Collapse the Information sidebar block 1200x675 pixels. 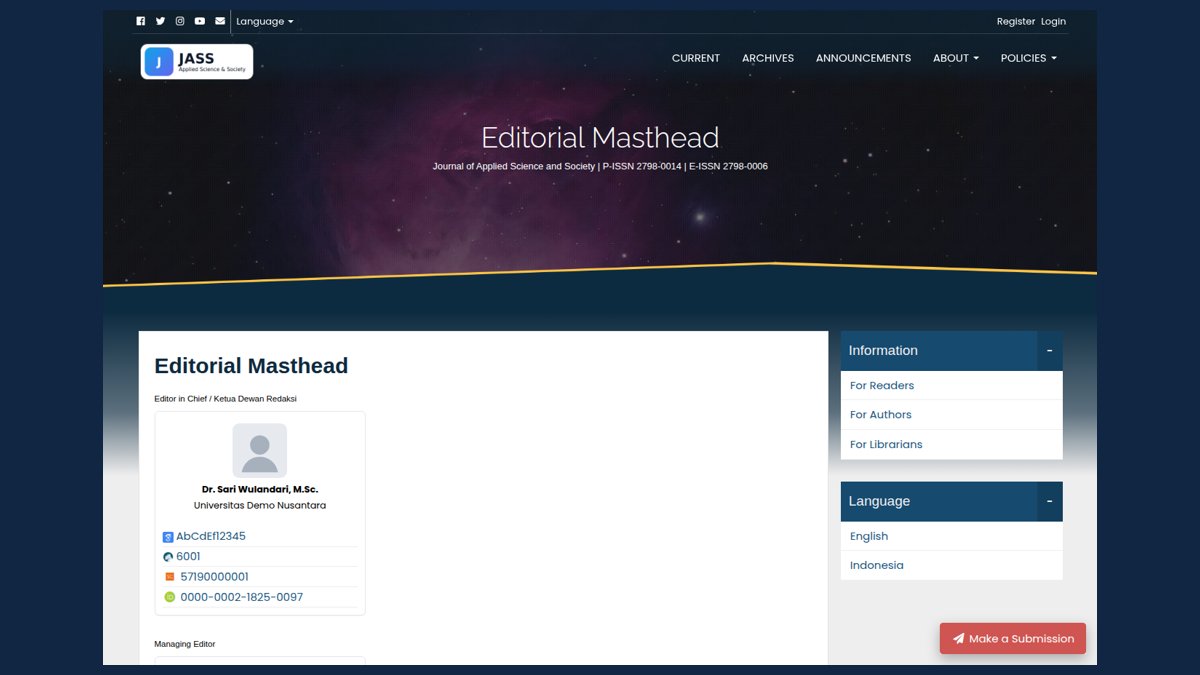tap(1050, 351)
